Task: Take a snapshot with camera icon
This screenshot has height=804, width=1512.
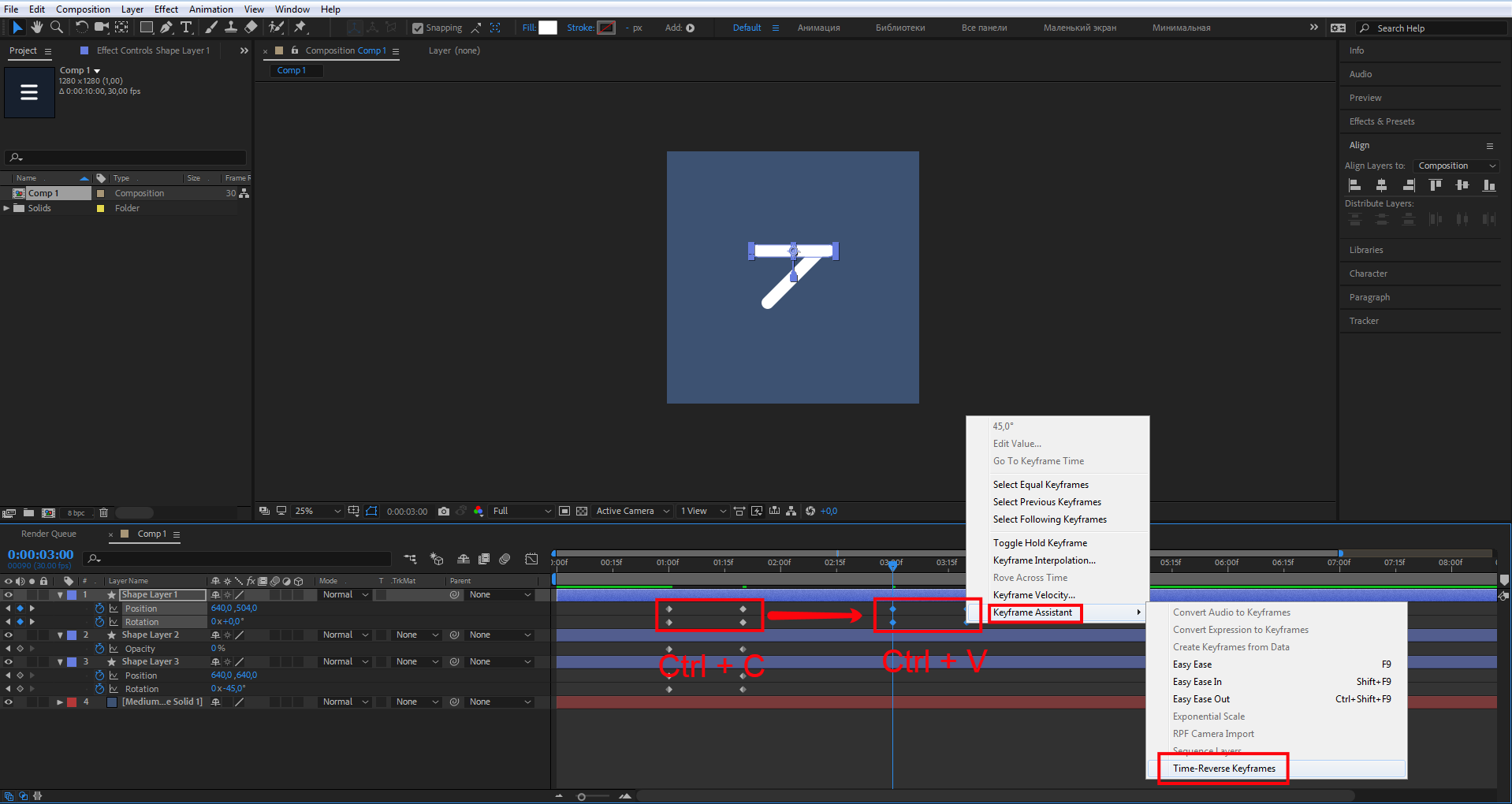Action: pos(444,512)
